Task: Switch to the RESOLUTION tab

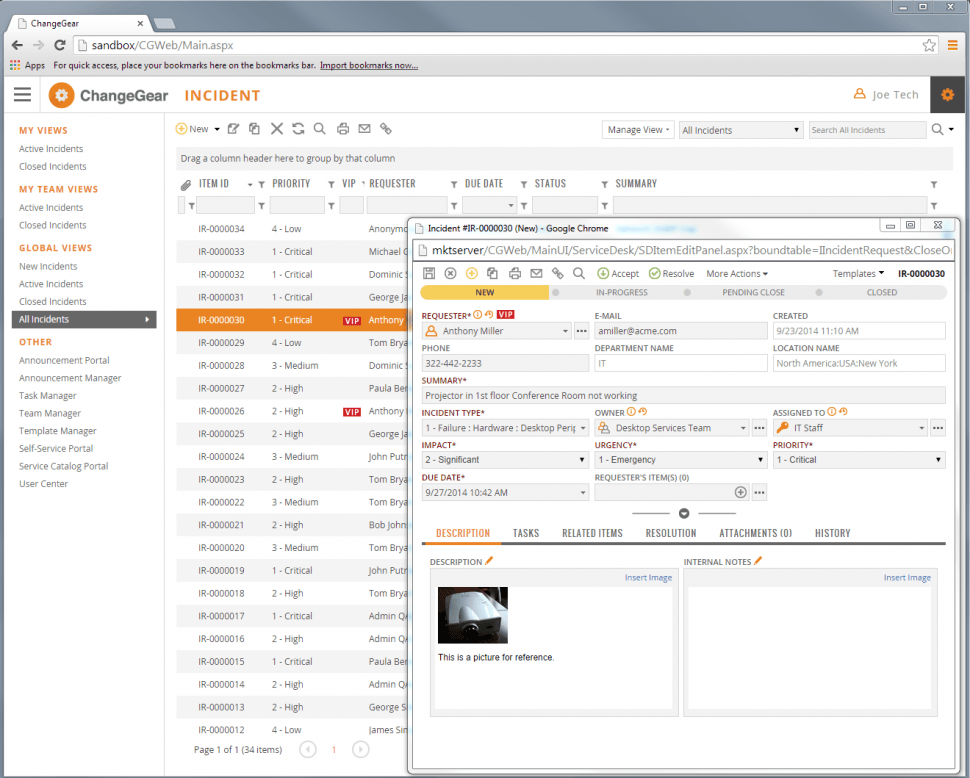Action: point(671,533)
